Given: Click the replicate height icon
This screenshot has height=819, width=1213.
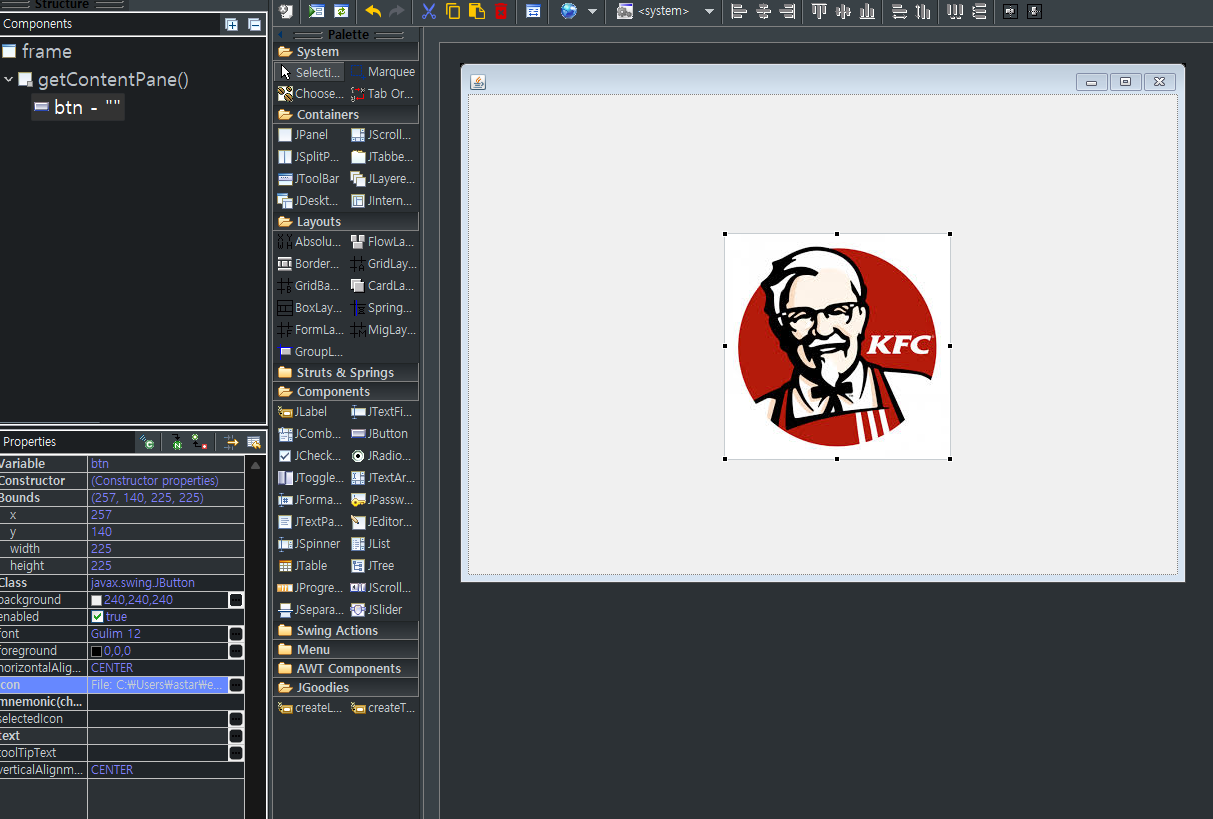Looking at the screenshot, I should click(923, 11).
